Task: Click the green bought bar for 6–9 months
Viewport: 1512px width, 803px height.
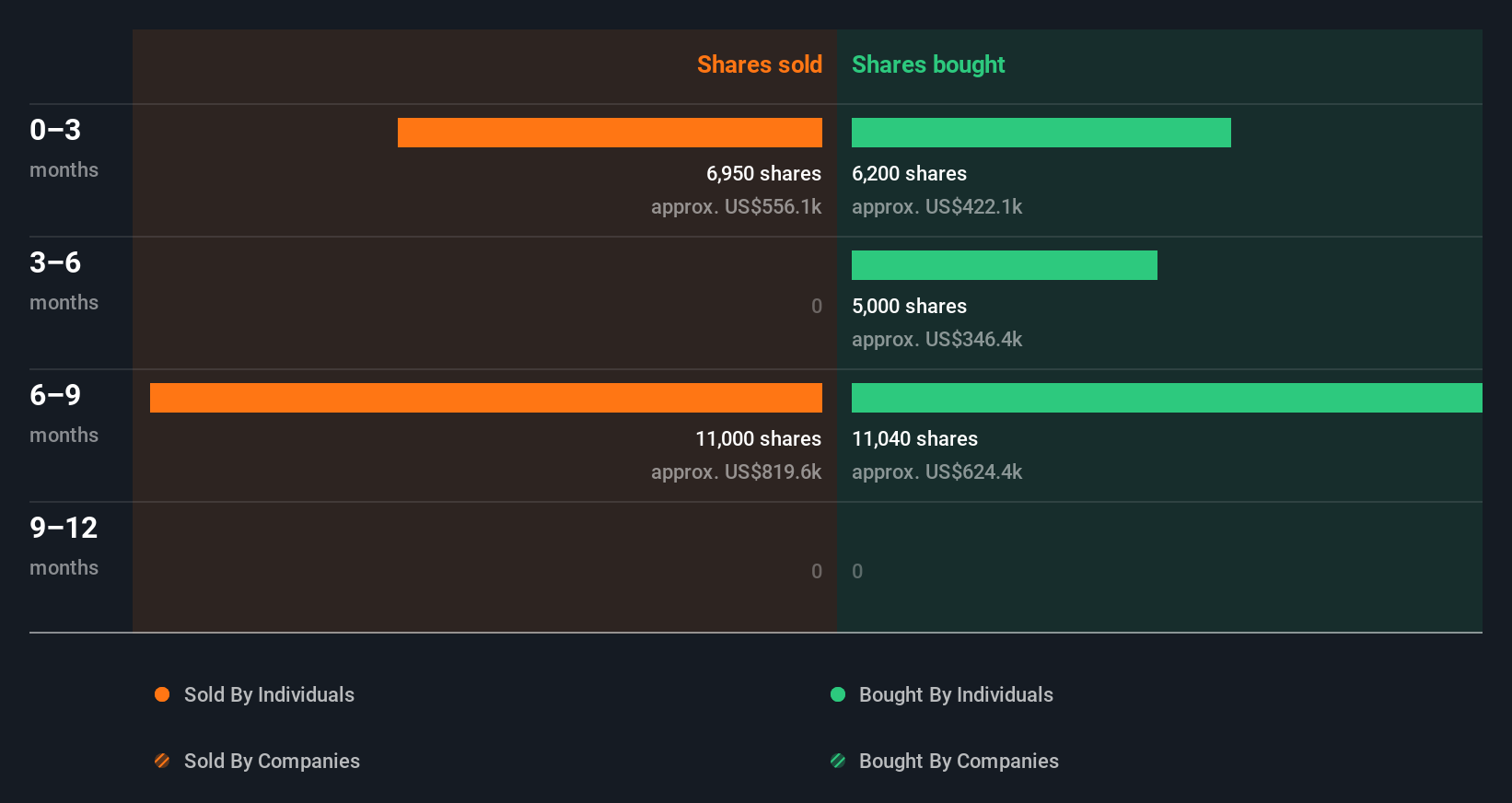Action: [x=1167, y=398]
